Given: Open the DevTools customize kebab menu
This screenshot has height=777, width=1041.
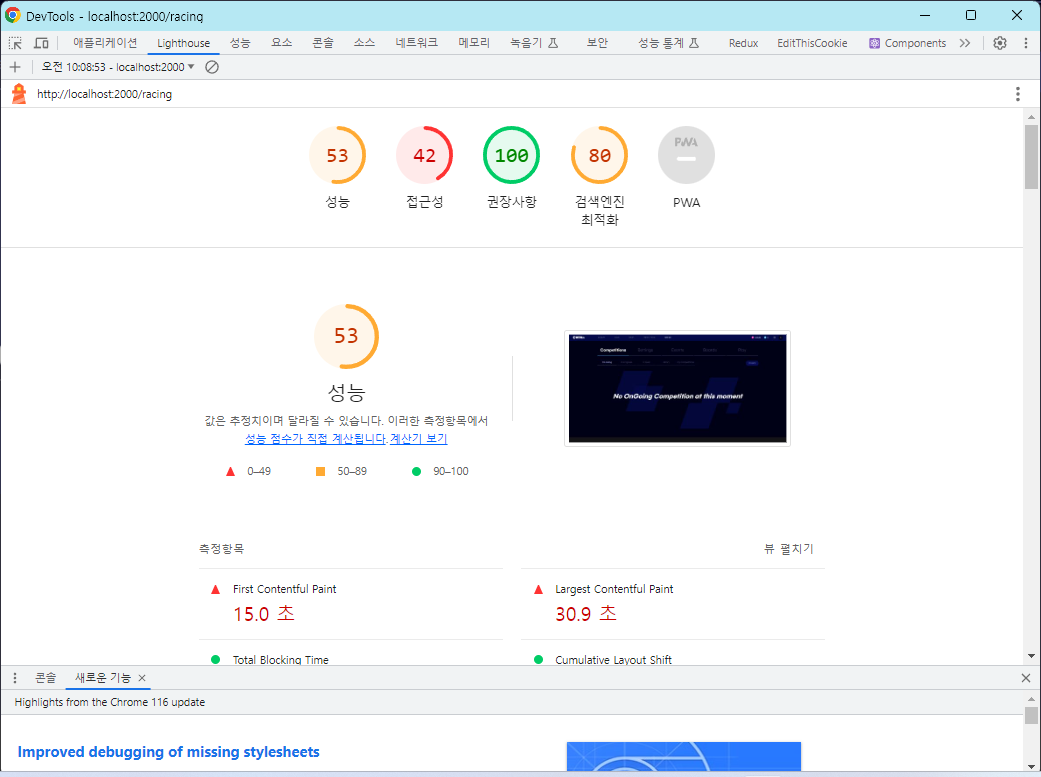Looking at the screenshot, I should pyautogui.click(x=1026, y=43).
